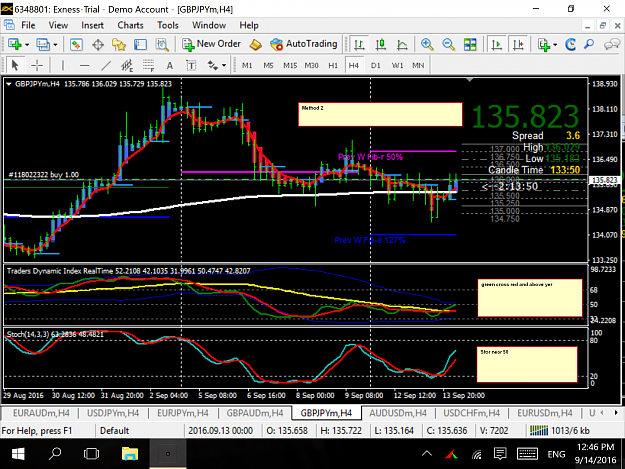Switch to line chart view
Screen dimensions: 625x469
[x=402, y=44]
